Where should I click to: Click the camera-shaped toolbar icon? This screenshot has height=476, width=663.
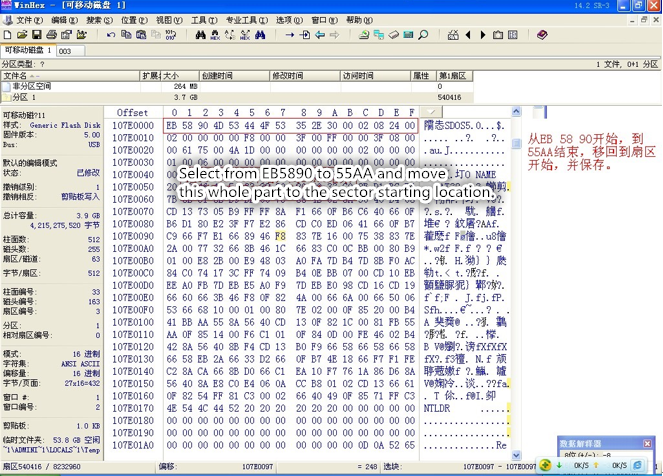(x=498, y=35)
